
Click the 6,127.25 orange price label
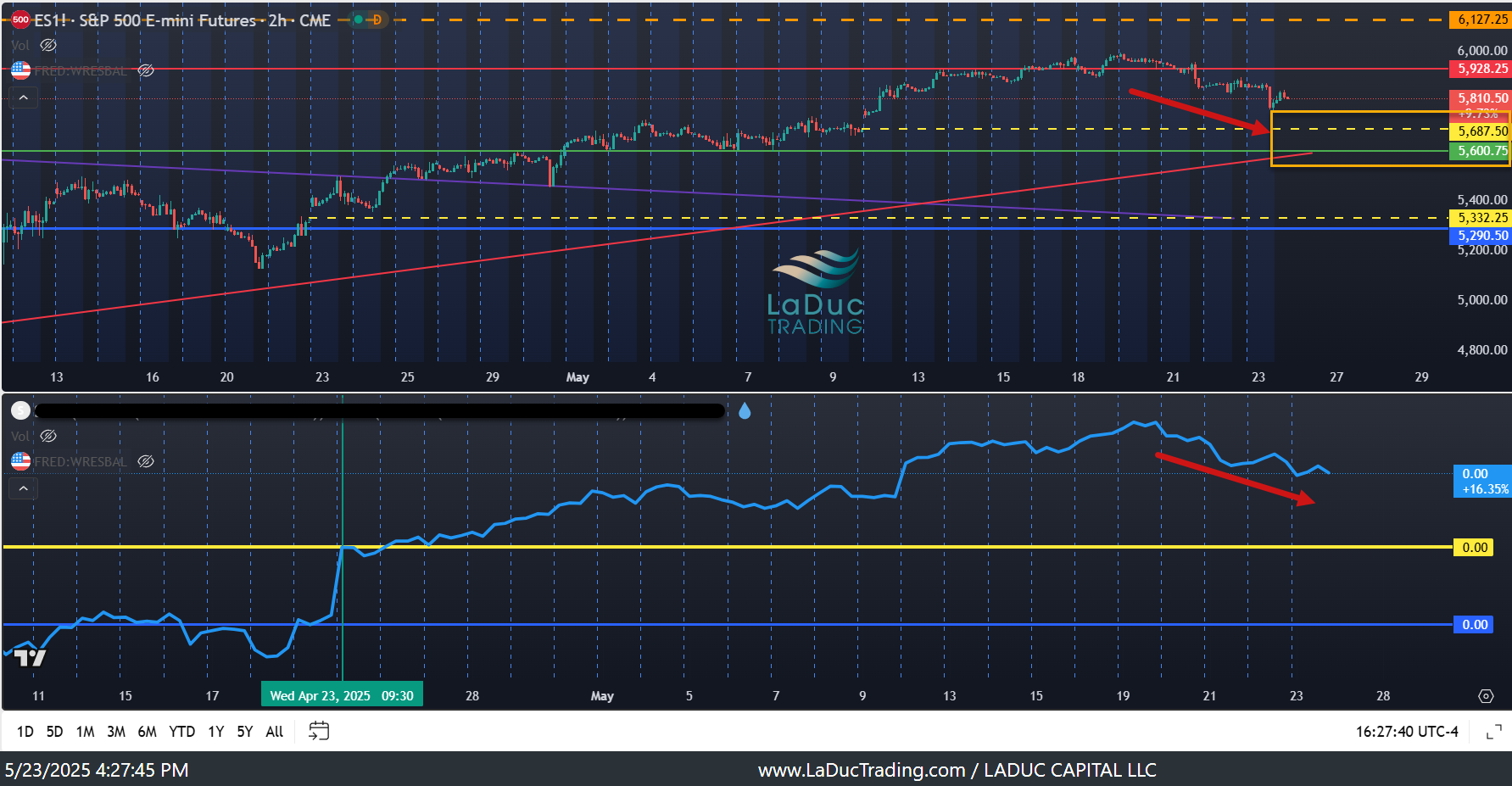[1481, 20]
